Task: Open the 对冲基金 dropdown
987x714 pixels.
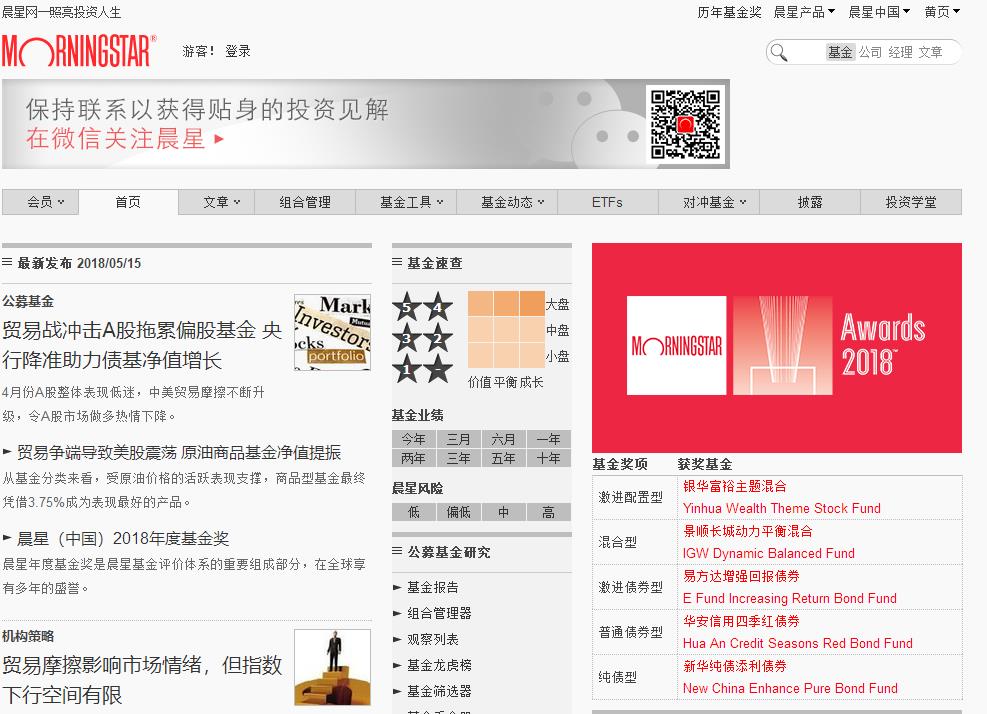Action: 708,201
